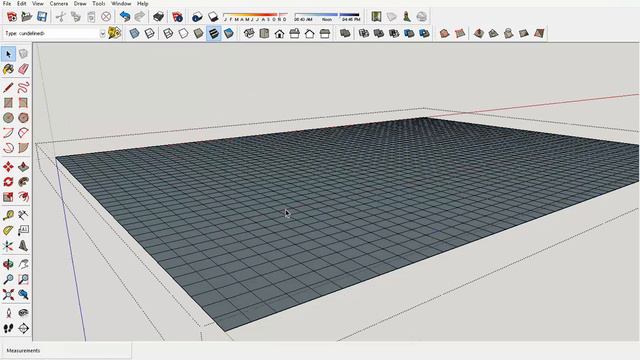Choose the Freehand drawing tool
Screen dimensions: 640x360
(x=23, y=87)
